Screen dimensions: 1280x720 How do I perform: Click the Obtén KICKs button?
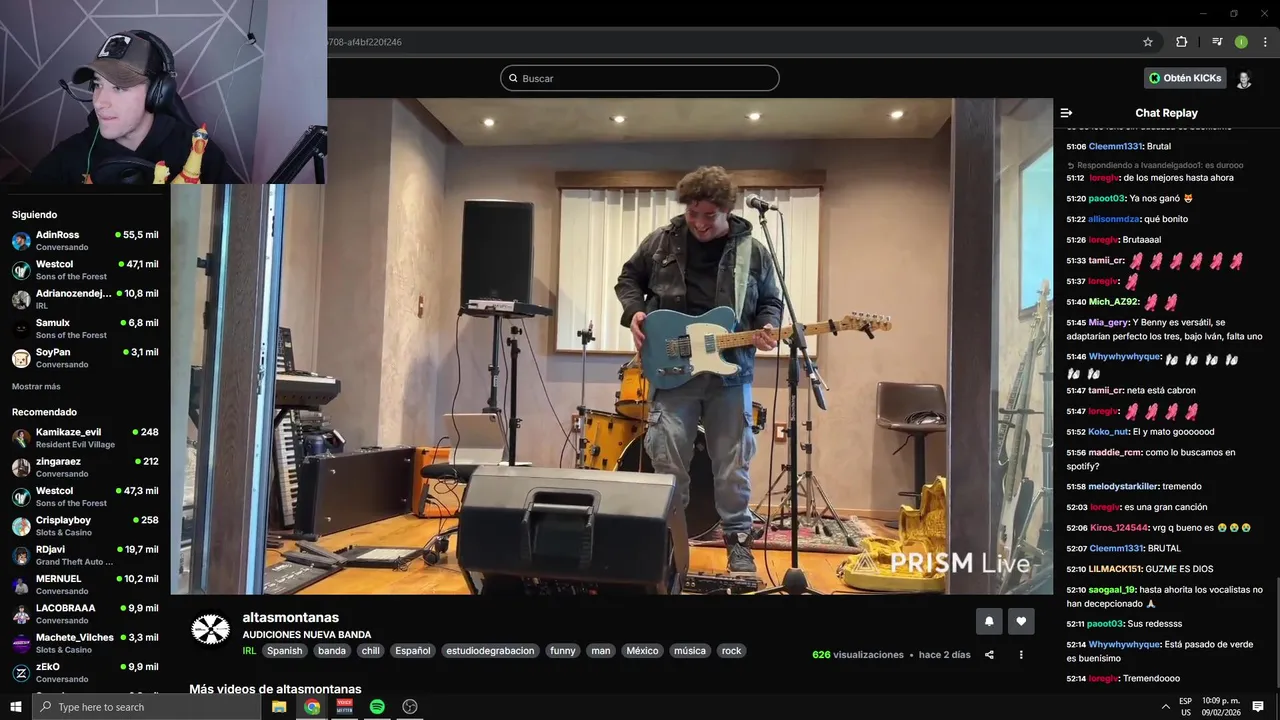click(x=1185, y=78)
